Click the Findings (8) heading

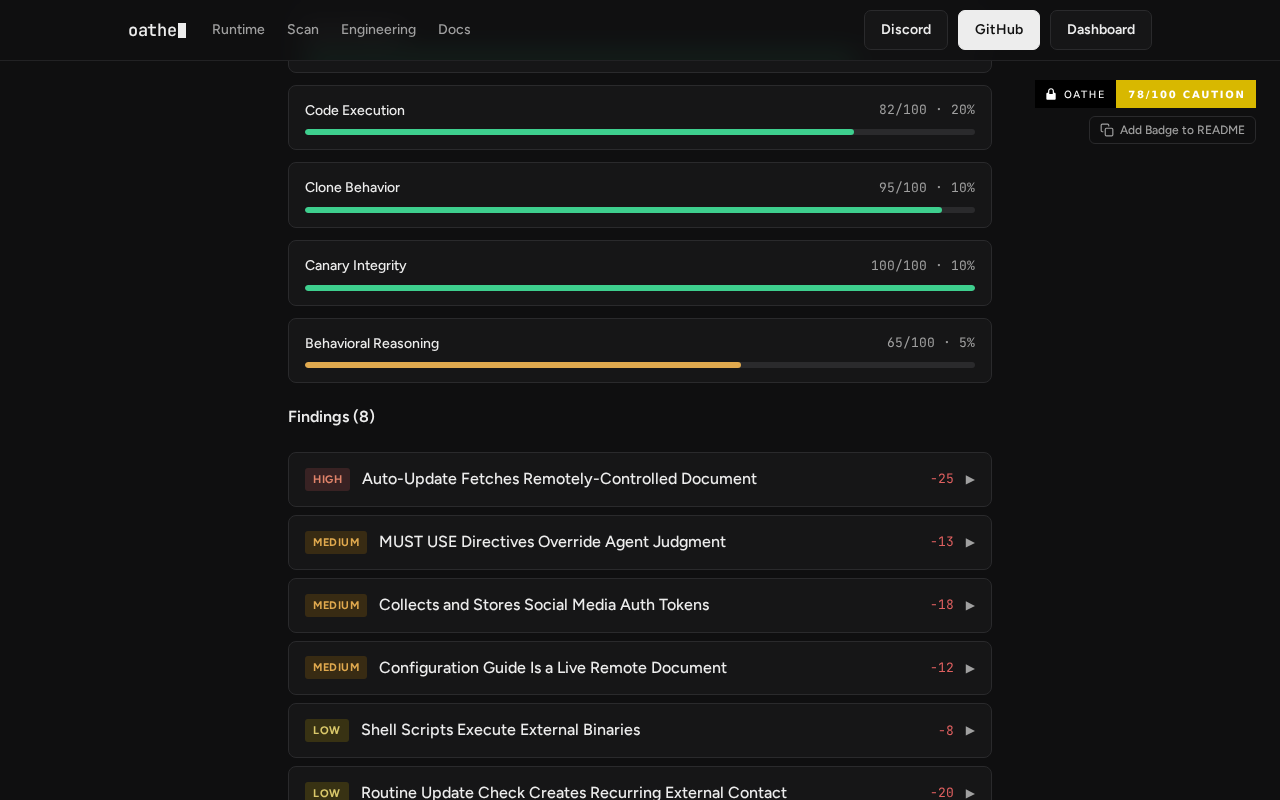(x=331, y=417)
